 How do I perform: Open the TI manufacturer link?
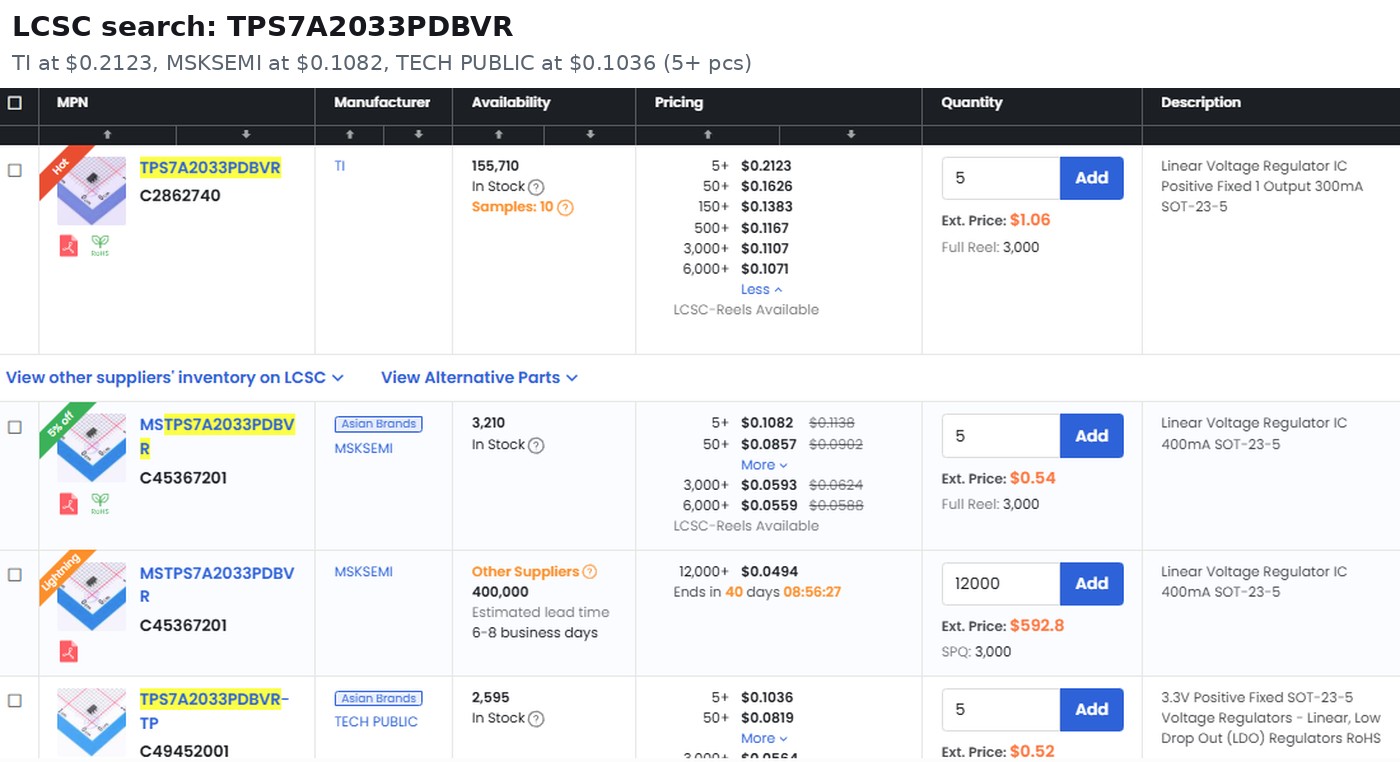340,166
